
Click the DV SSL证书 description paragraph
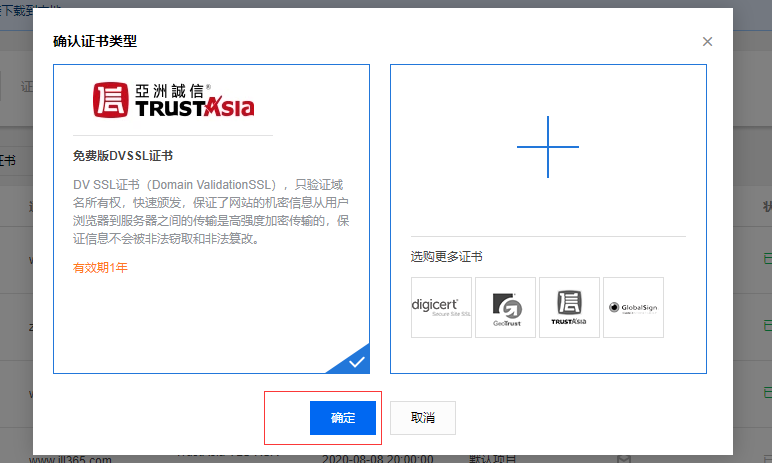tap(211, 212)
